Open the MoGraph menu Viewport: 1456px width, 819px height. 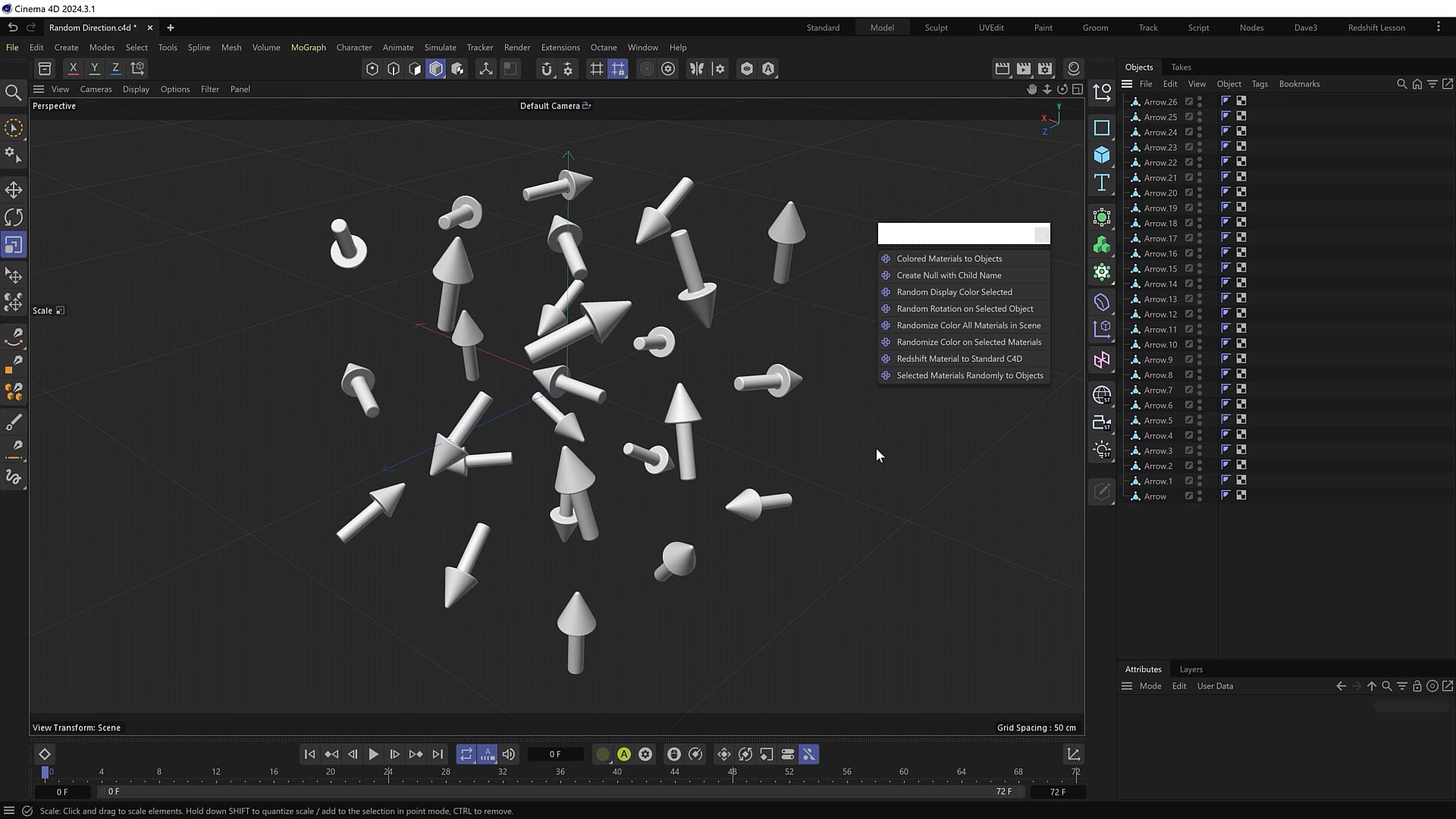[x=308, y=47]
